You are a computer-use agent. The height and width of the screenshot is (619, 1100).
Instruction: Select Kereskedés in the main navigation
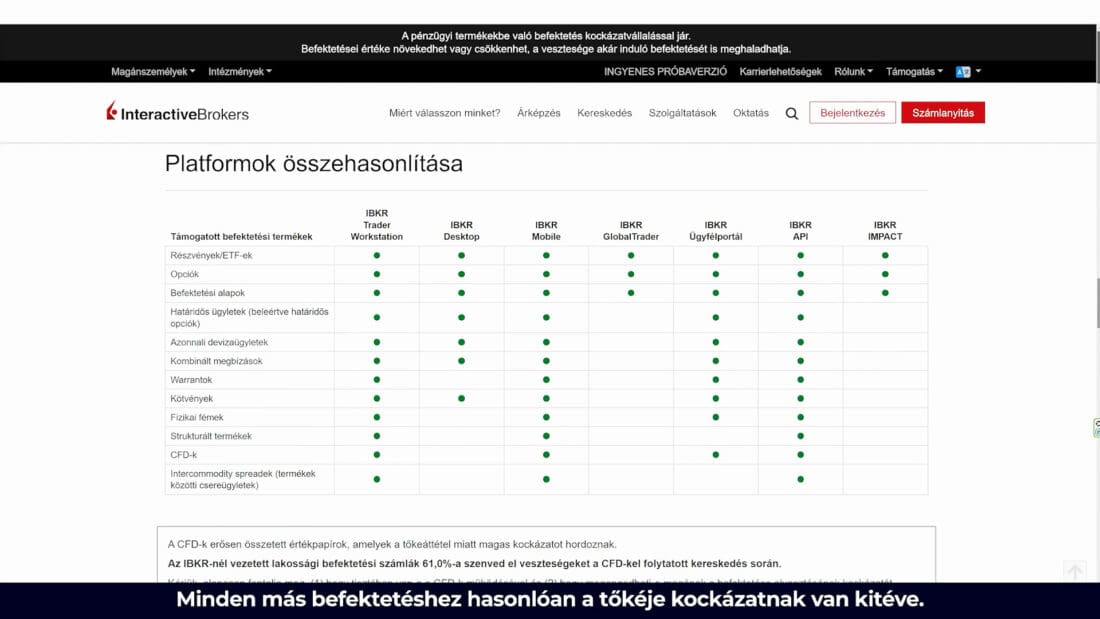[x=604, y=113]
